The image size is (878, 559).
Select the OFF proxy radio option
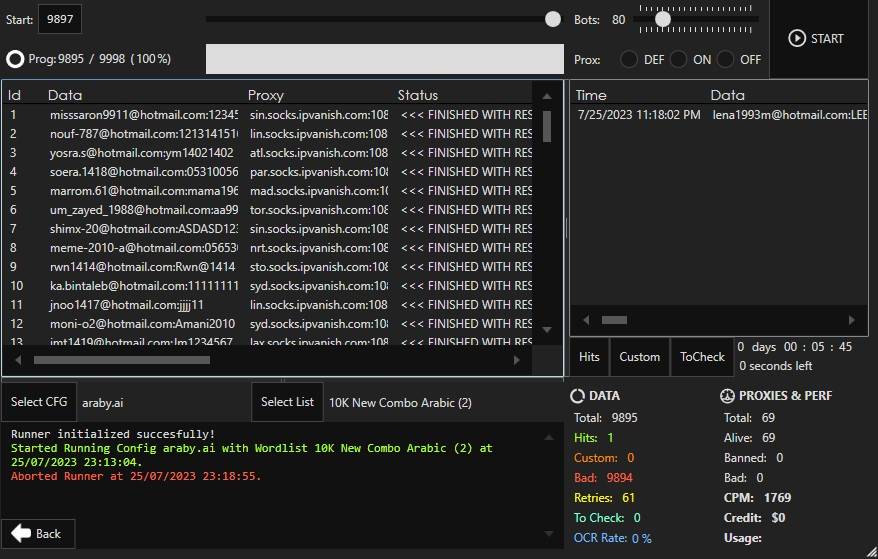click(726, 59)
